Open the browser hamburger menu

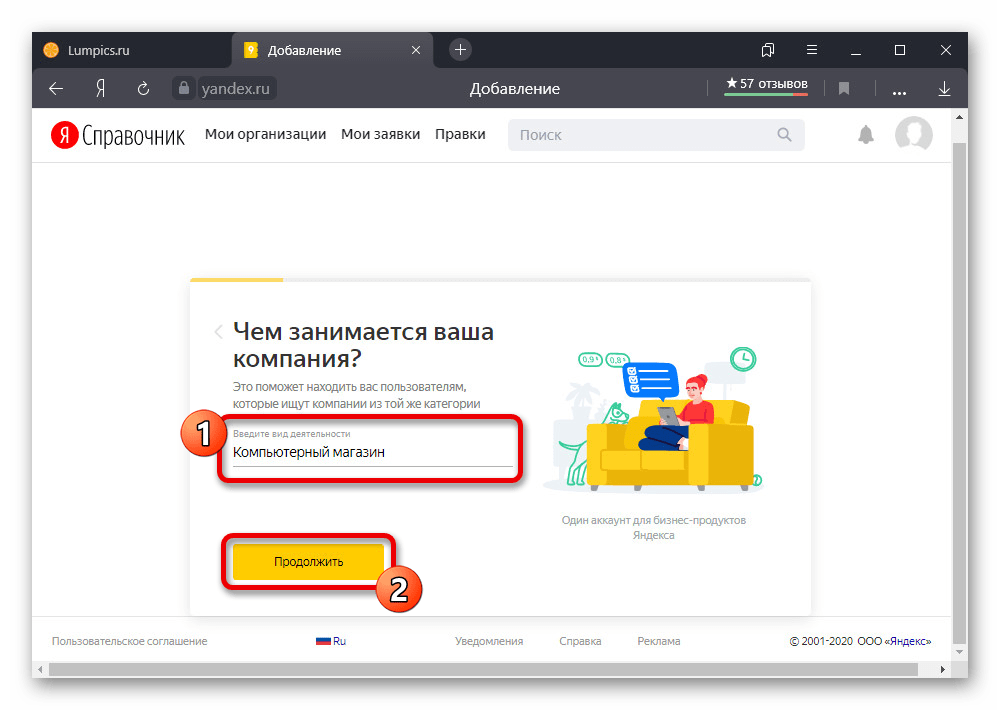click(x=811, y=50)
